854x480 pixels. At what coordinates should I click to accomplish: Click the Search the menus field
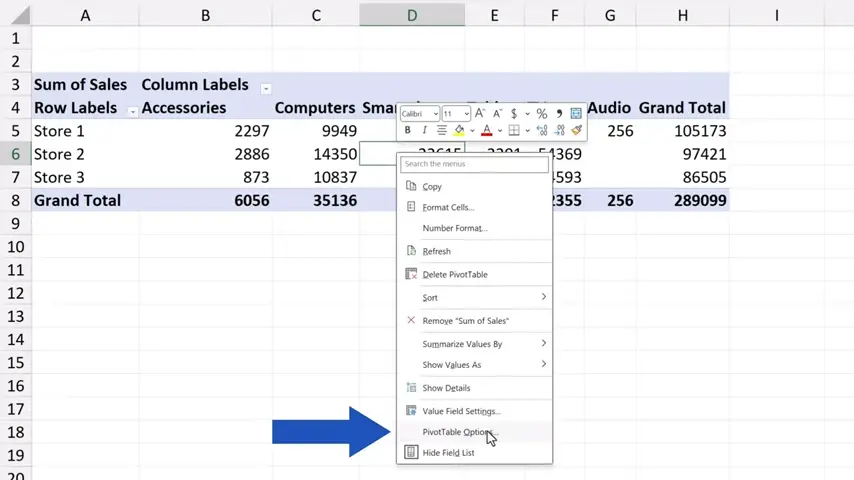[474, 164]
